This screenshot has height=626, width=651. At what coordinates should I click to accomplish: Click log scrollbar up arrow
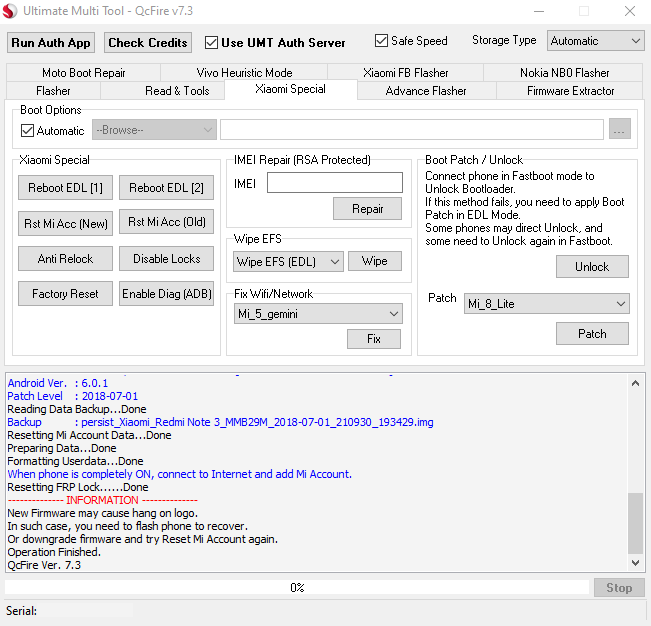635,383
